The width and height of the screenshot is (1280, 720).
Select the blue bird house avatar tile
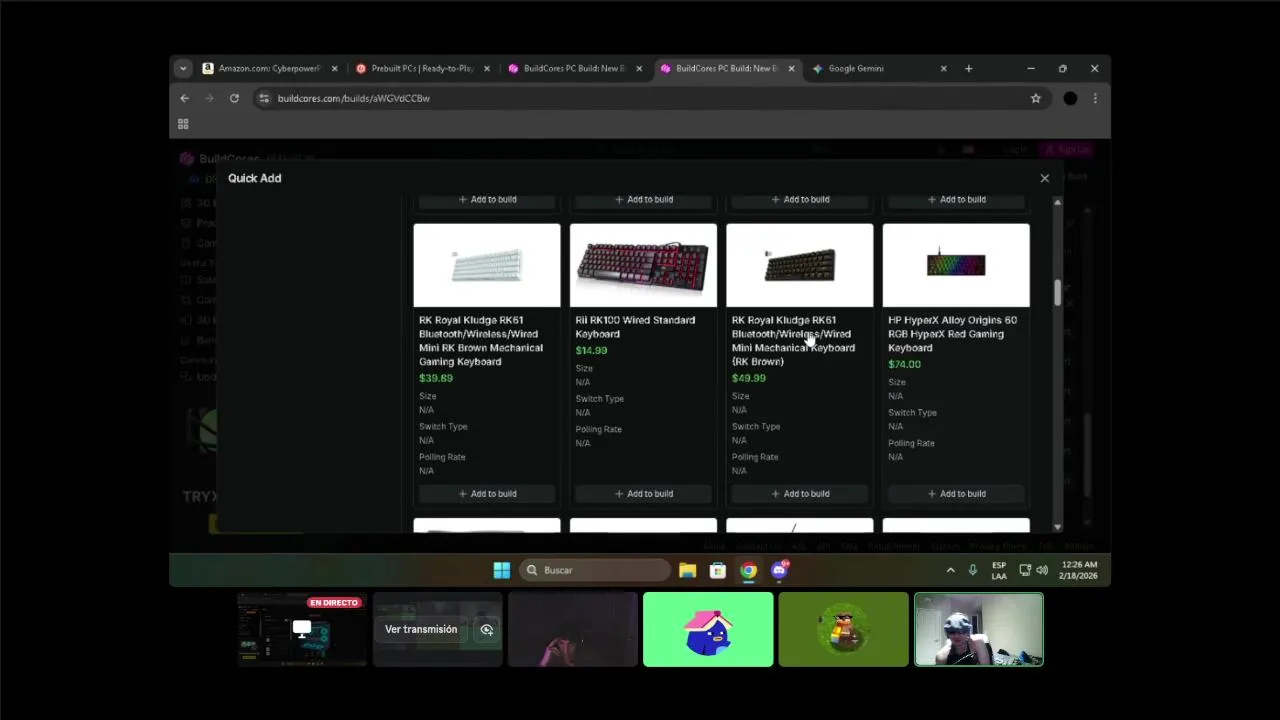coord(708,629)
